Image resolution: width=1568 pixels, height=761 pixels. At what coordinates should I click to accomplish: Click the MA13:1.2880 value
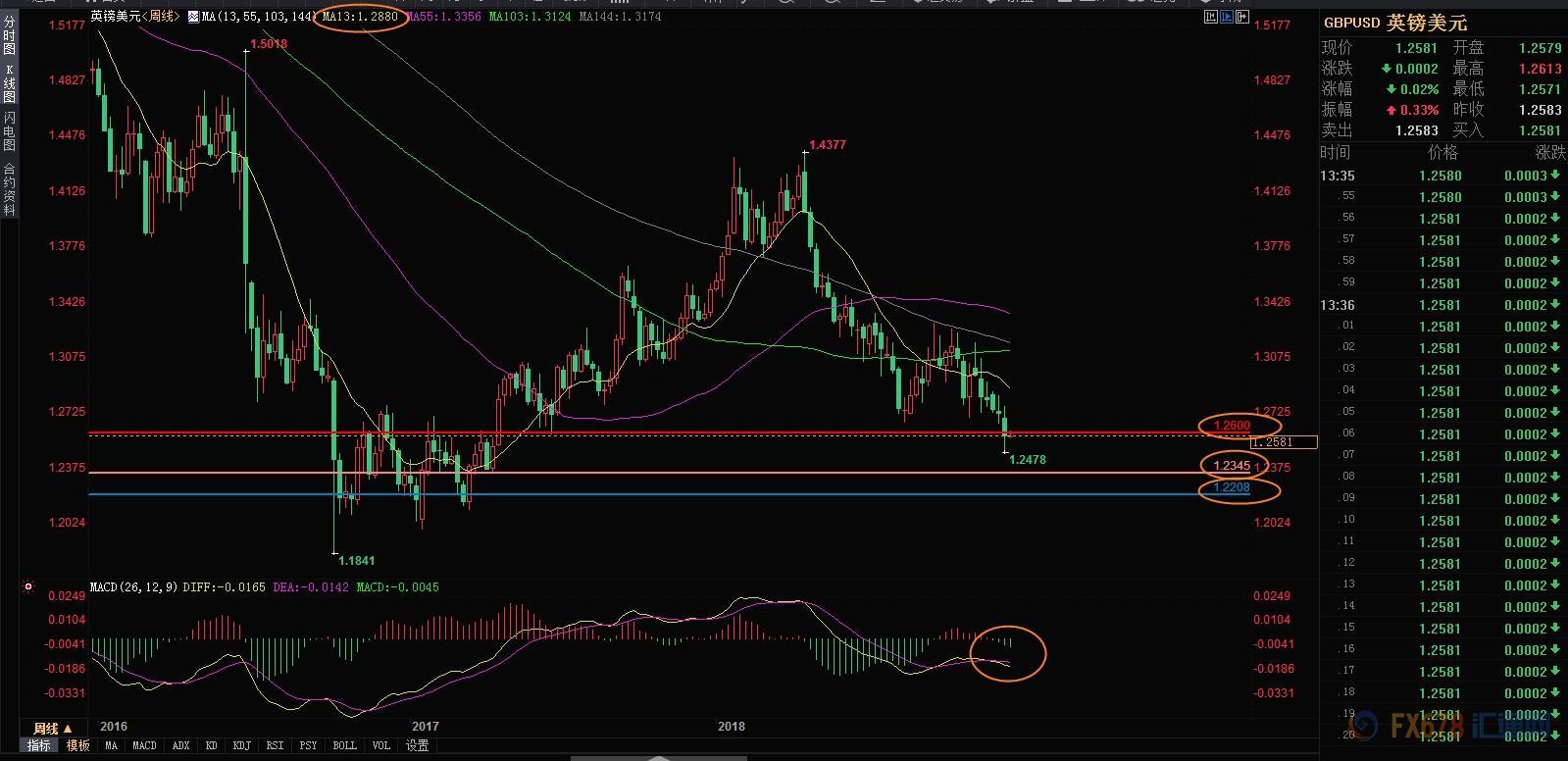(360, 17)
